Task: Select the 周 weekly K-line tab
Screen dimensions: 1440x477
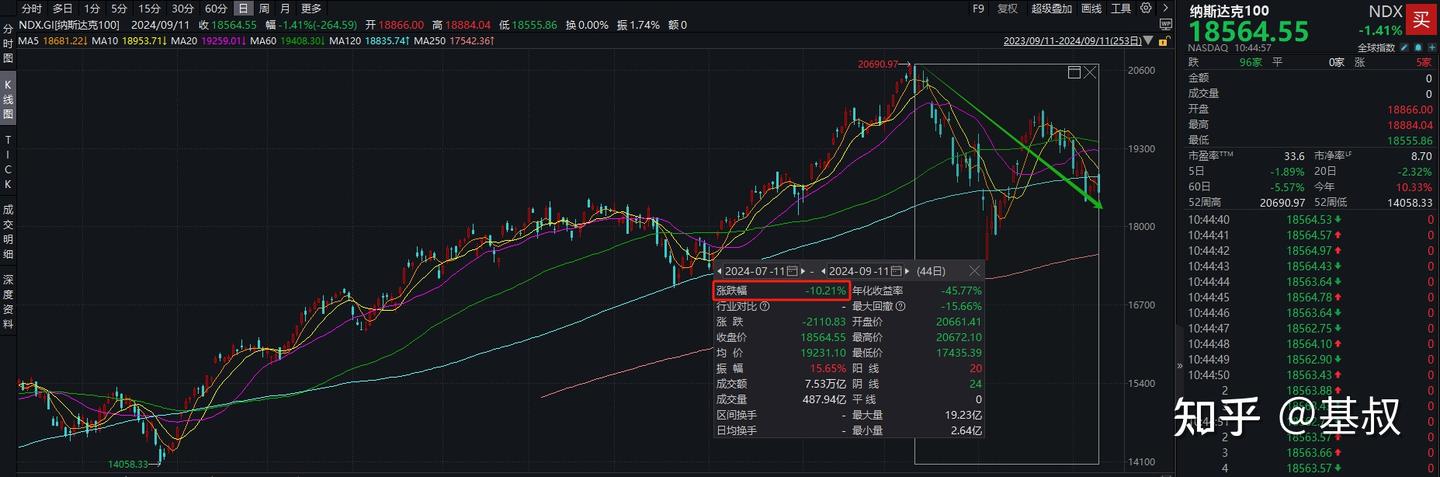Action: point(264,8)
